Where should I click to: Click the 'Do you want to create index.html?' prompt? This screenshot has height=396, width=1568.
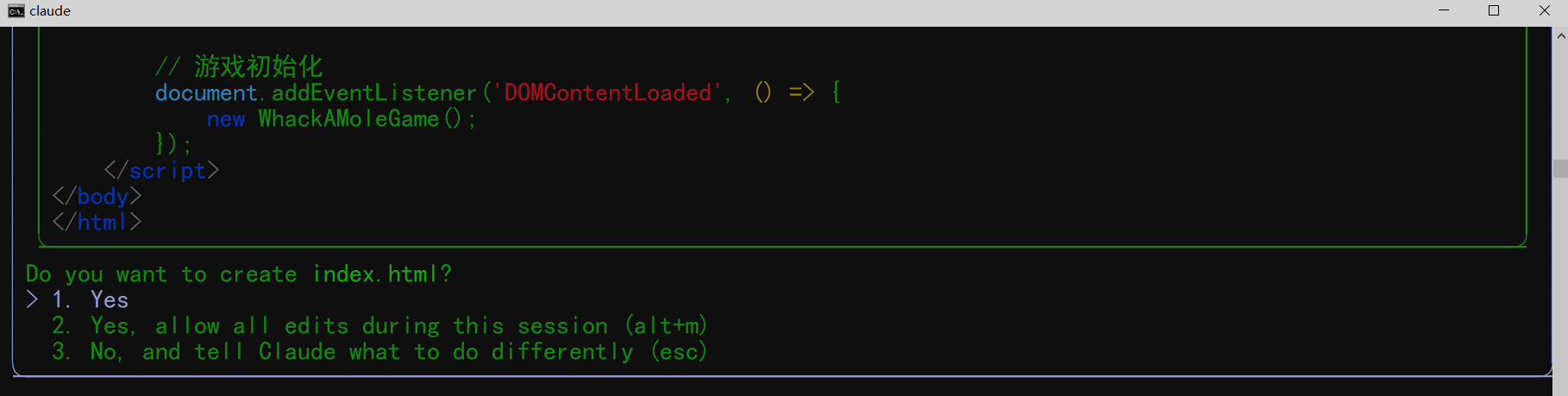239,274
